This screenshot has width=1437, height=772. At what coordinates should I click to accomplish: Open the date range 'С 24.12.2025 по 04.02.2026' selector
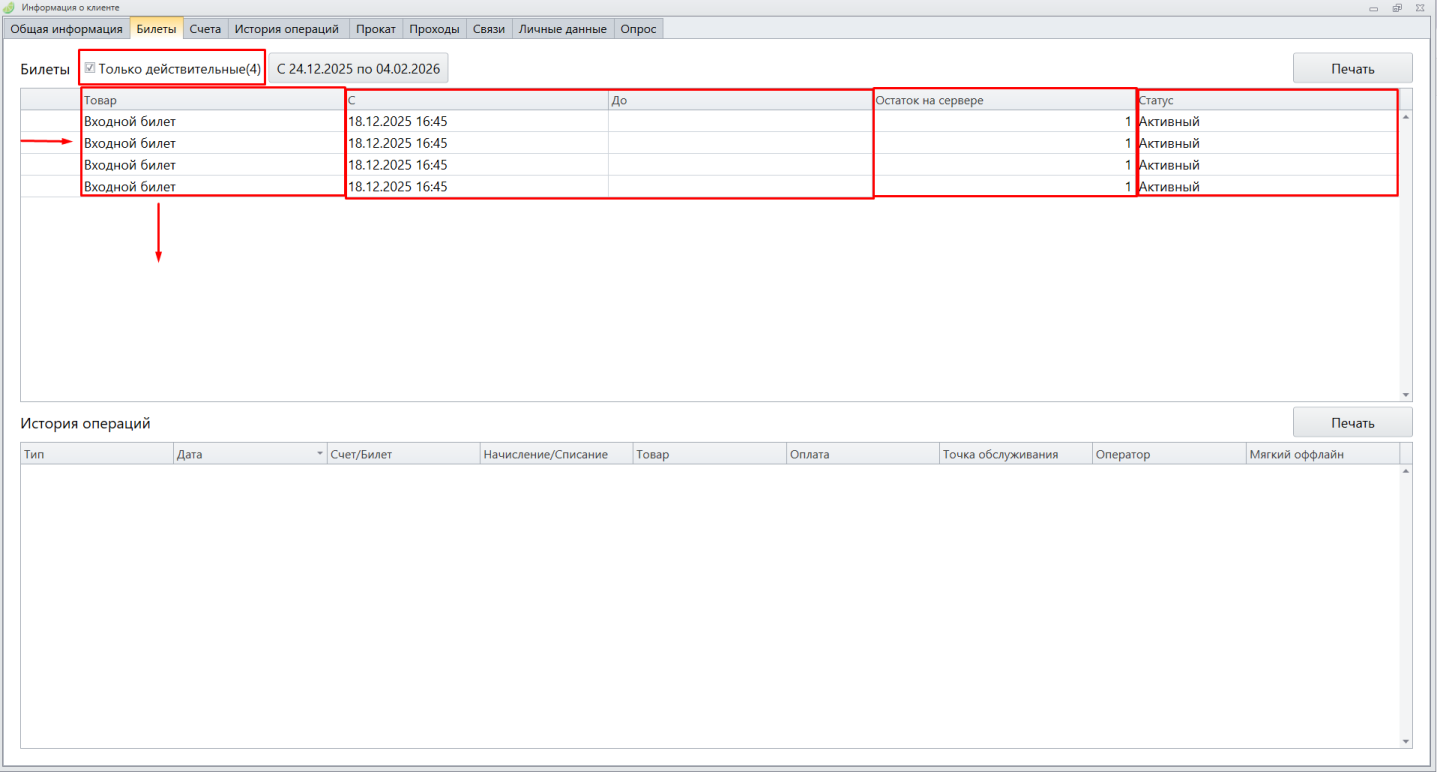(x=358, y=69)
